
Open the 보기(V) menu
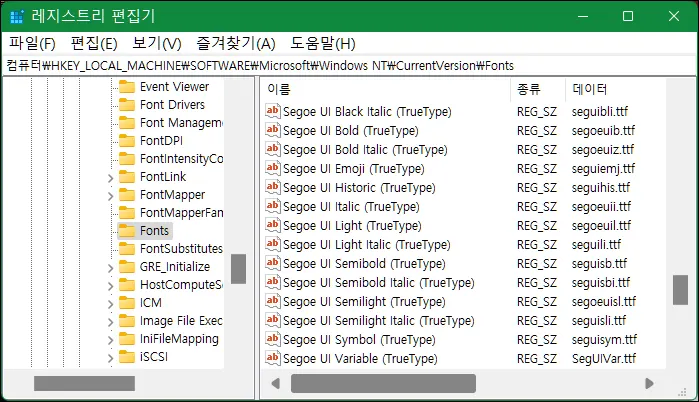point(157,44)
